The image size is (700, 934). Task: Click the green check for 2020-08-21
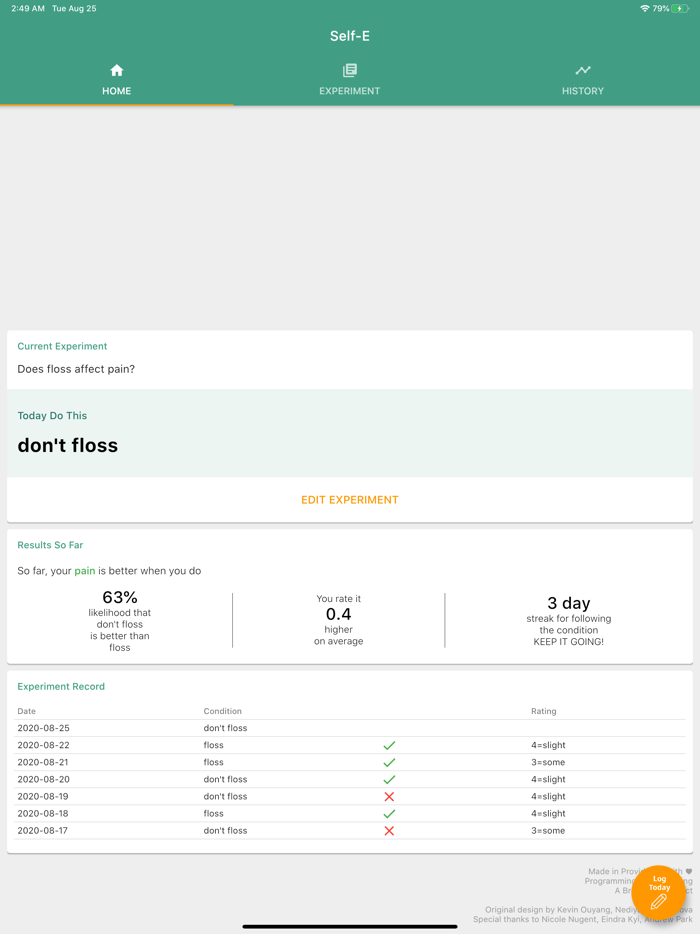(389, 762)
